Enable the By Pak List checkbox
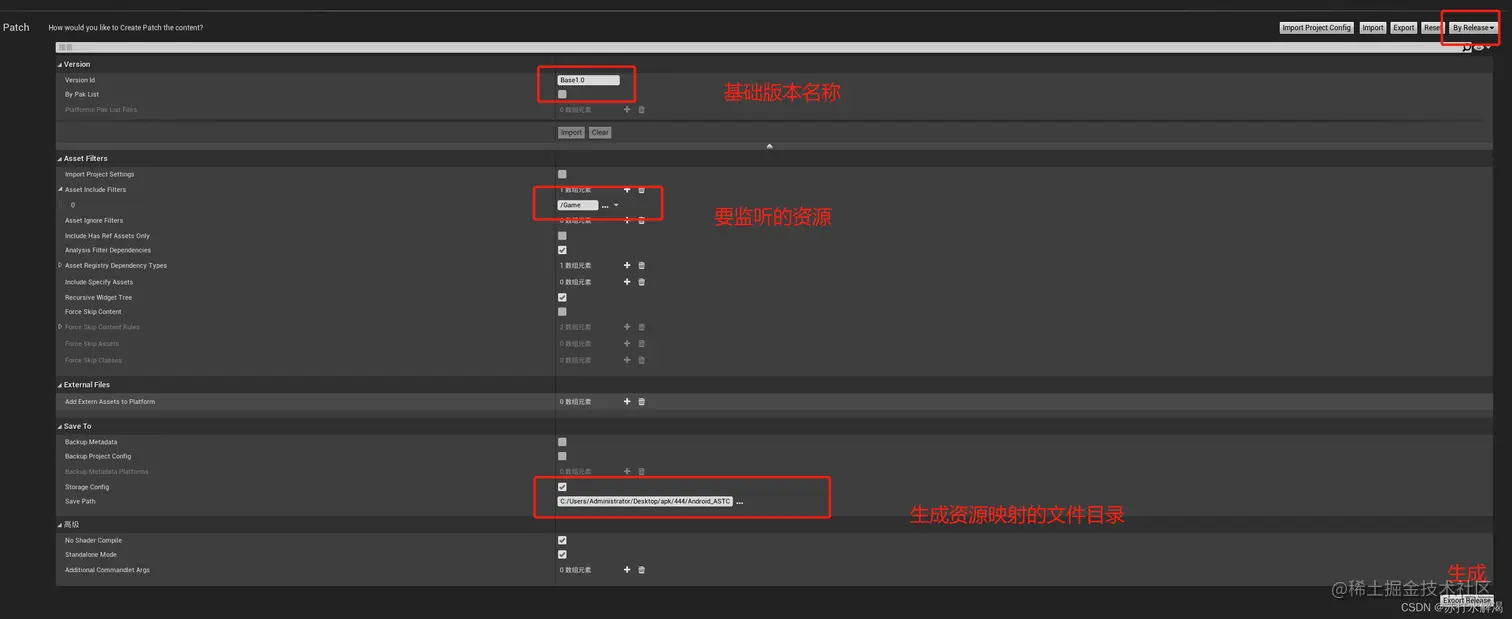1512x619 pixels. point(562,94)
